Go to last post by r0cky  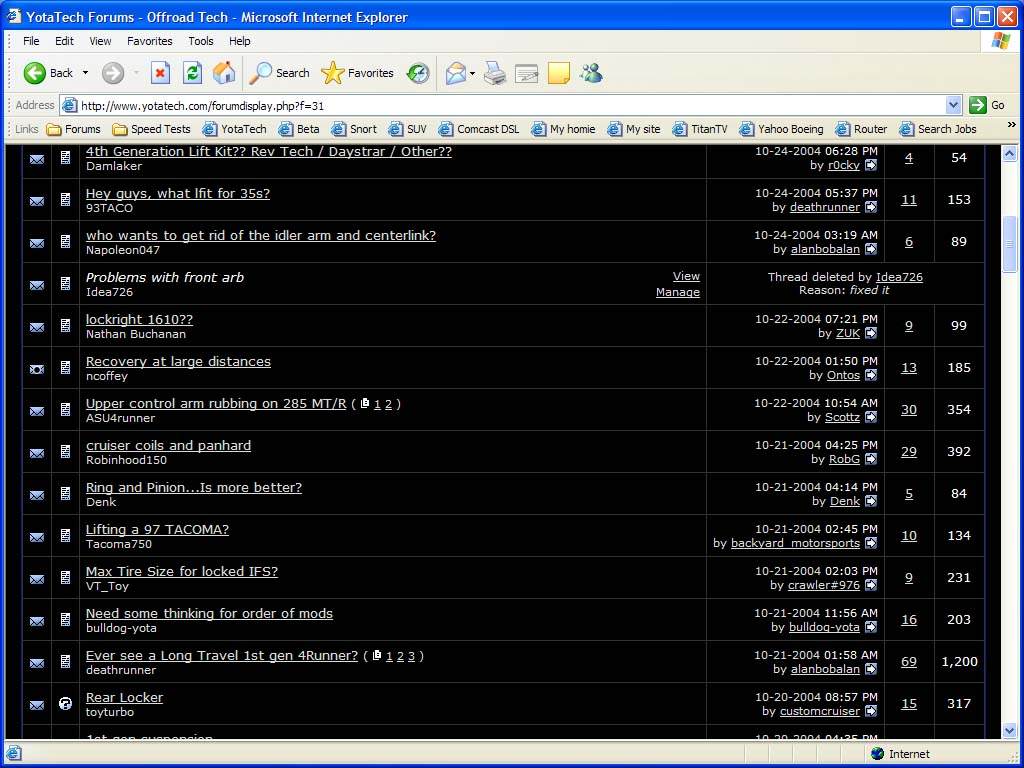point(871,165)
